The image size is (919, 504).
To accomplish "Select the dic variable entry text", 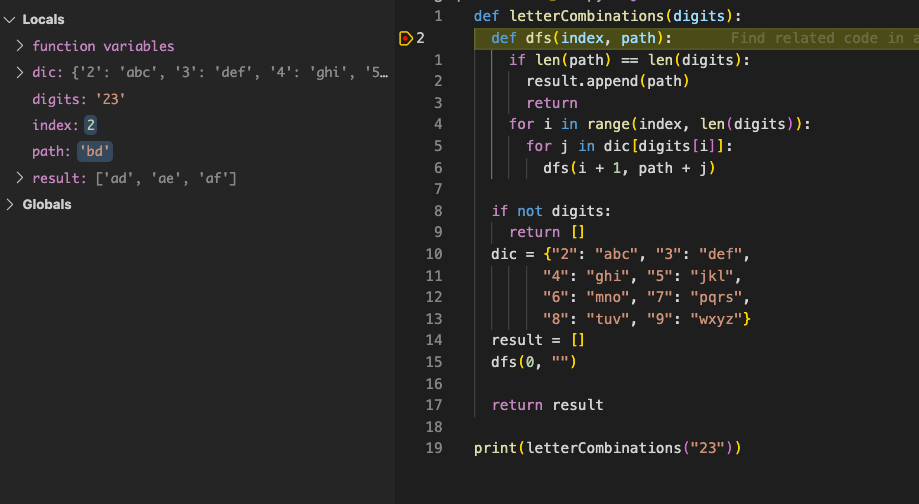I will tap(210, 72).
